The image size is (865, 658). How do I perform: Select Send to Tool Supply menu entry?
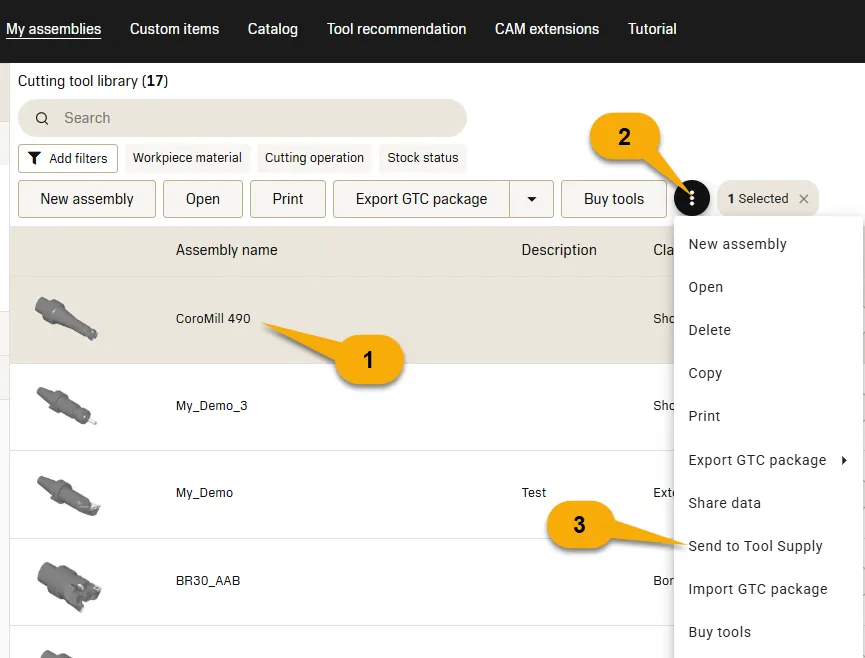(755, 546)
